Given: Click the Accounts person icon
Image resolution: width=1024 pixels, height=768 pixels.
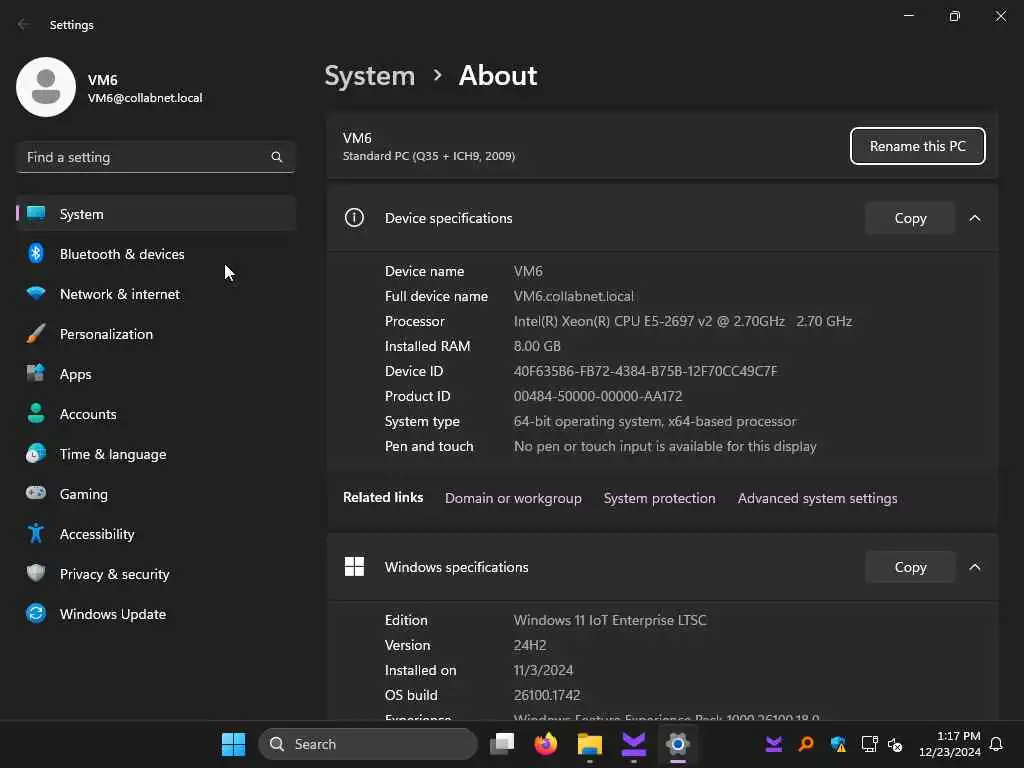Looking at the screenshot, I should (36, 413).
